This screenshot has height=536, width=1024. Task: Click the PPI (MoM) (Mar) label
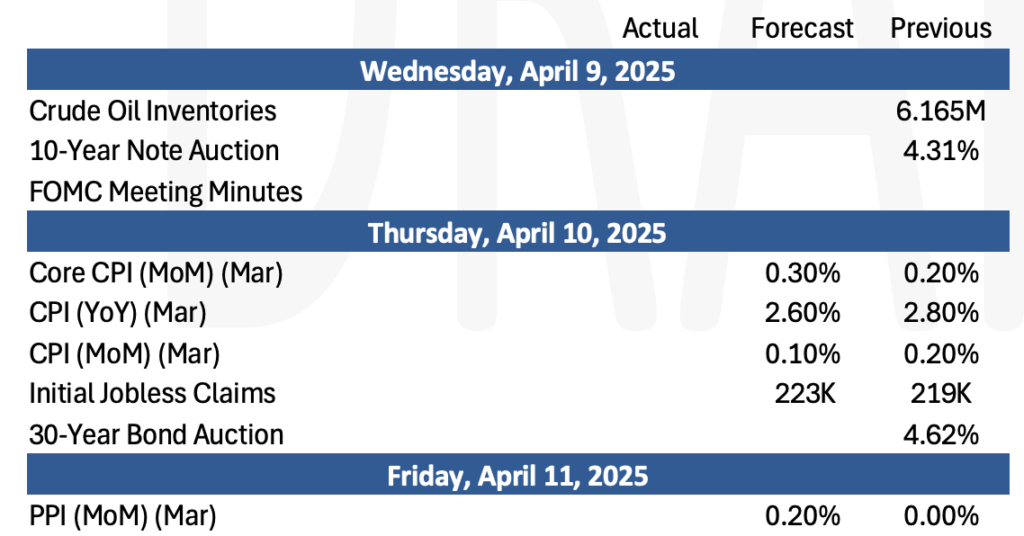tap(123, 516)
